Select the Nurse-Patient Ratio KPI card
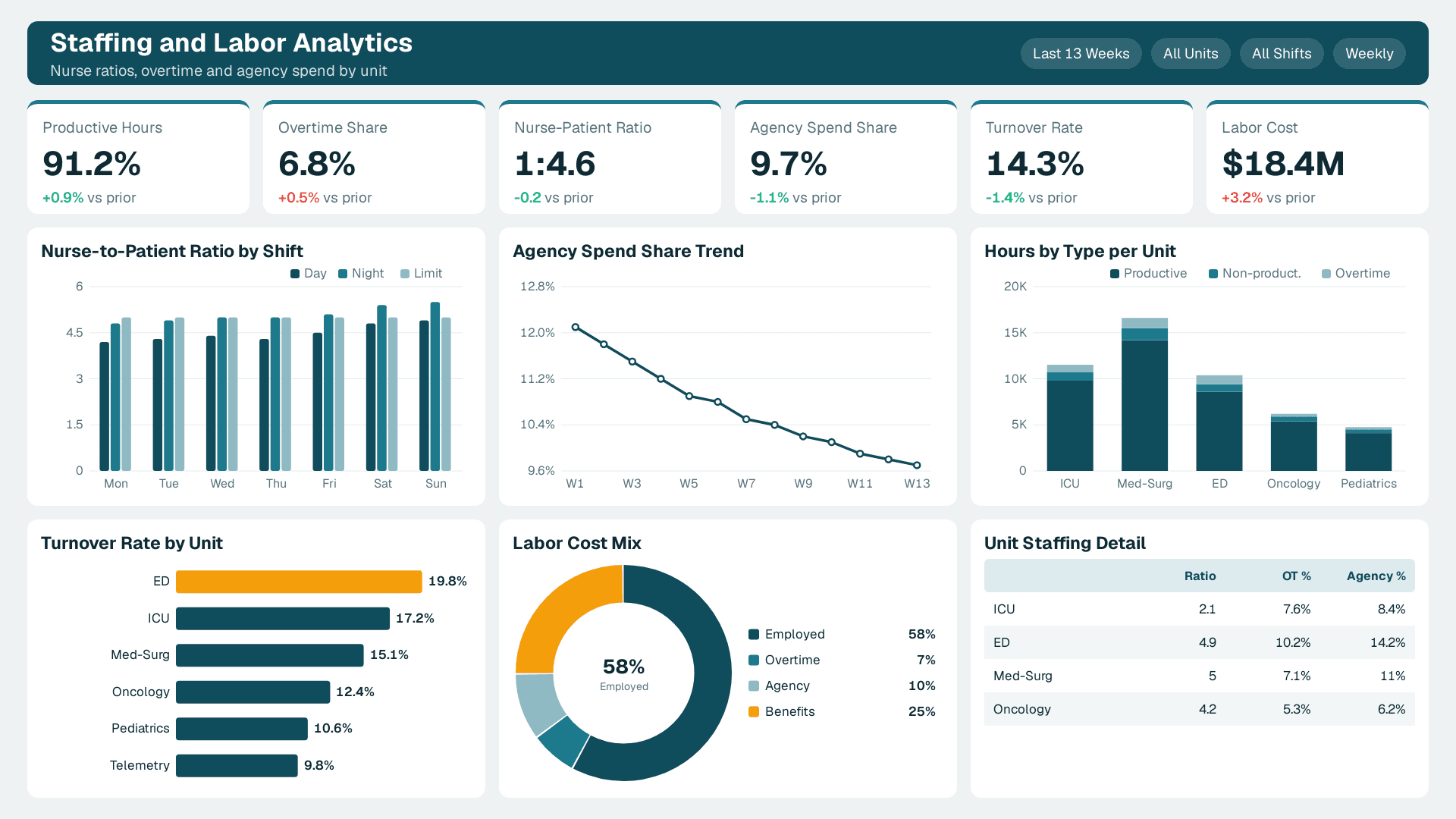This screenshot has width=1456, height=819. tap(610, 157)
